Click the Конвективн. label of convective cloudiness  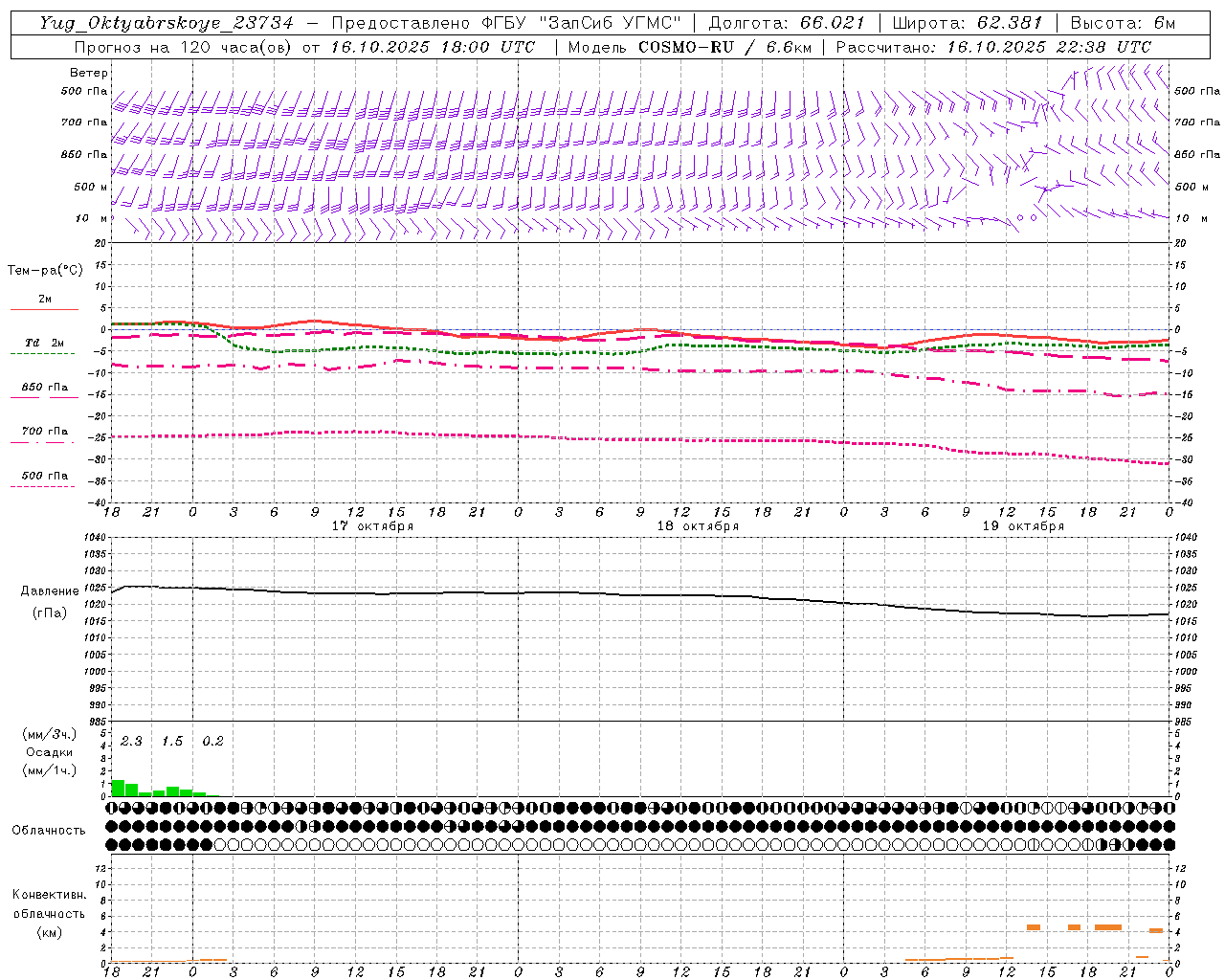pyautogui.click(x=49, y=895)
